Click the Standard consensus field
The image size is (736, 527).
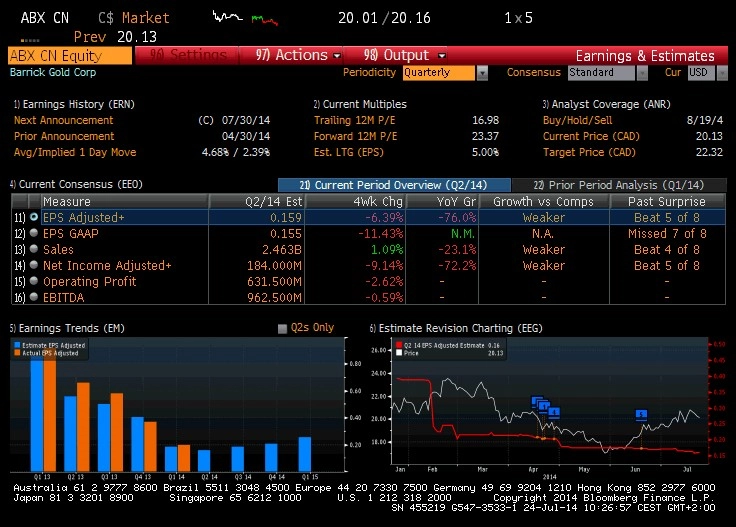[x=601, y=73]
